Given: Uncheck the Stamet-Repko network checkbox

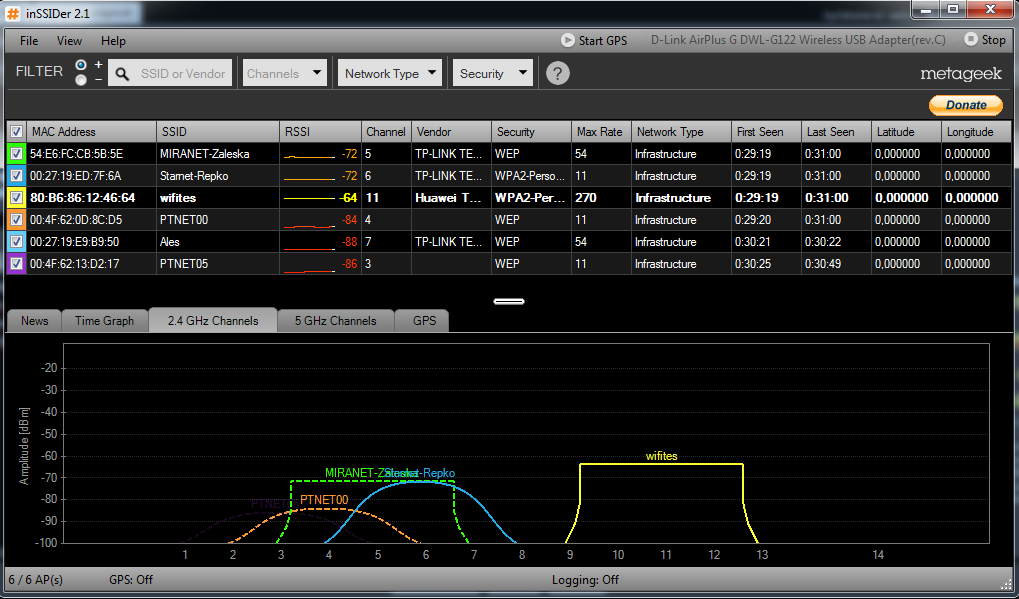Looking at the screenshot, I should [x=16, y=176].
